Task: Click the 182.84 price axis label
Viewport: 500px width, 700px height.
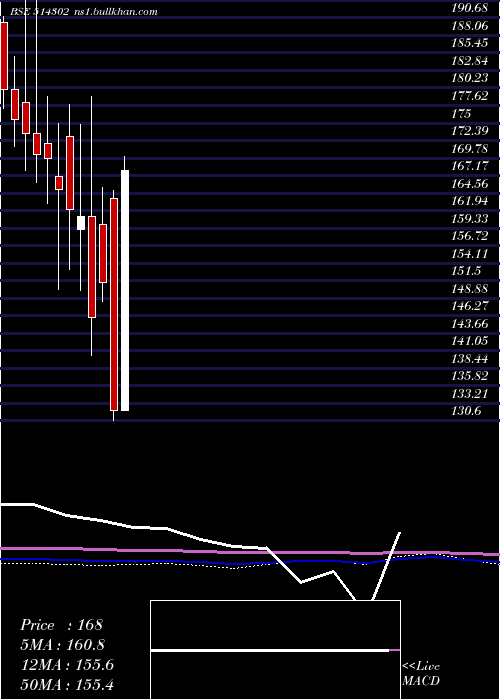Action: point(470,61)
